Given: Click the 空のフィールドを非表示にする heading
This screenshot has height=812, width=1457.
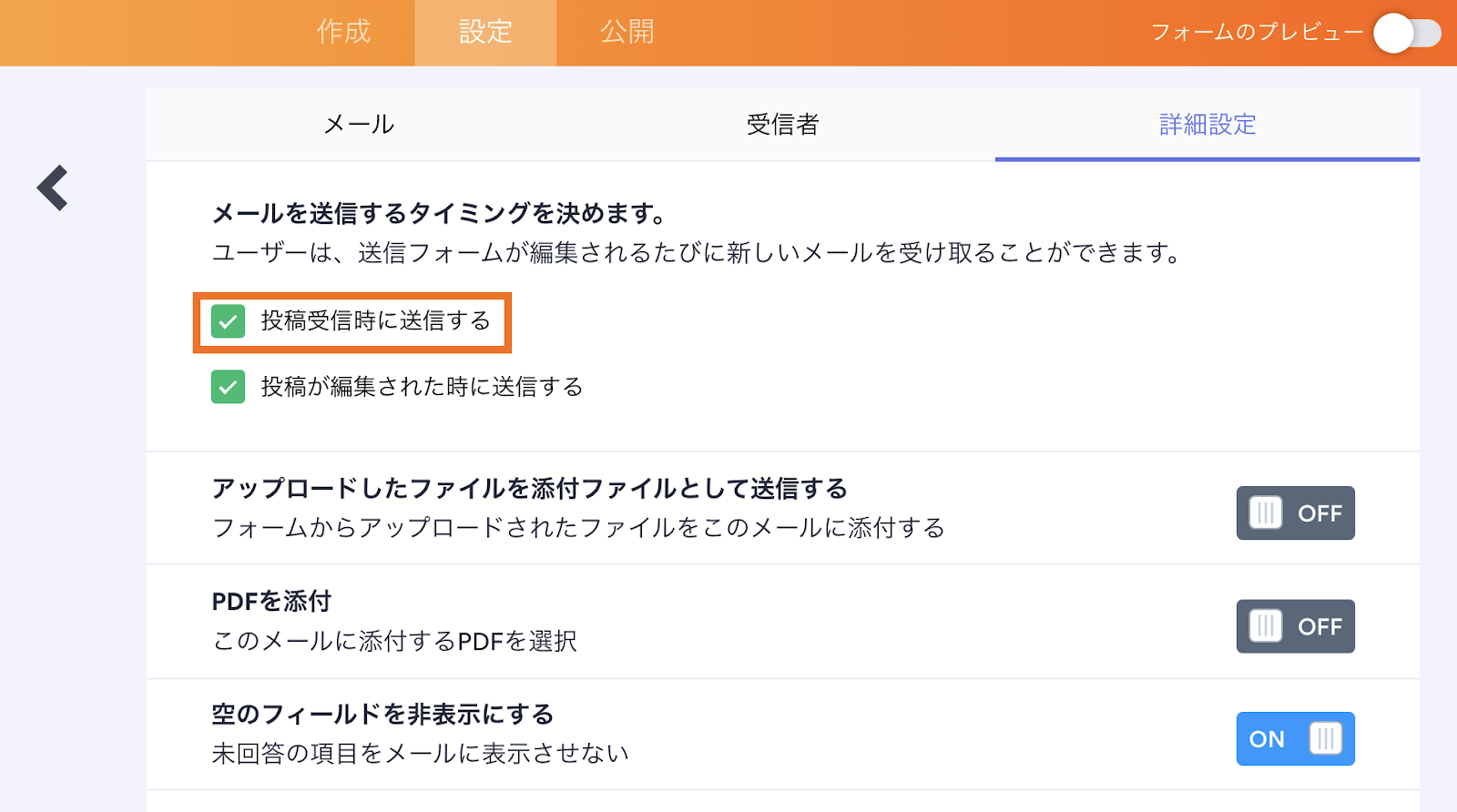Looking at the screenshot, I should [x=382, y=715].
